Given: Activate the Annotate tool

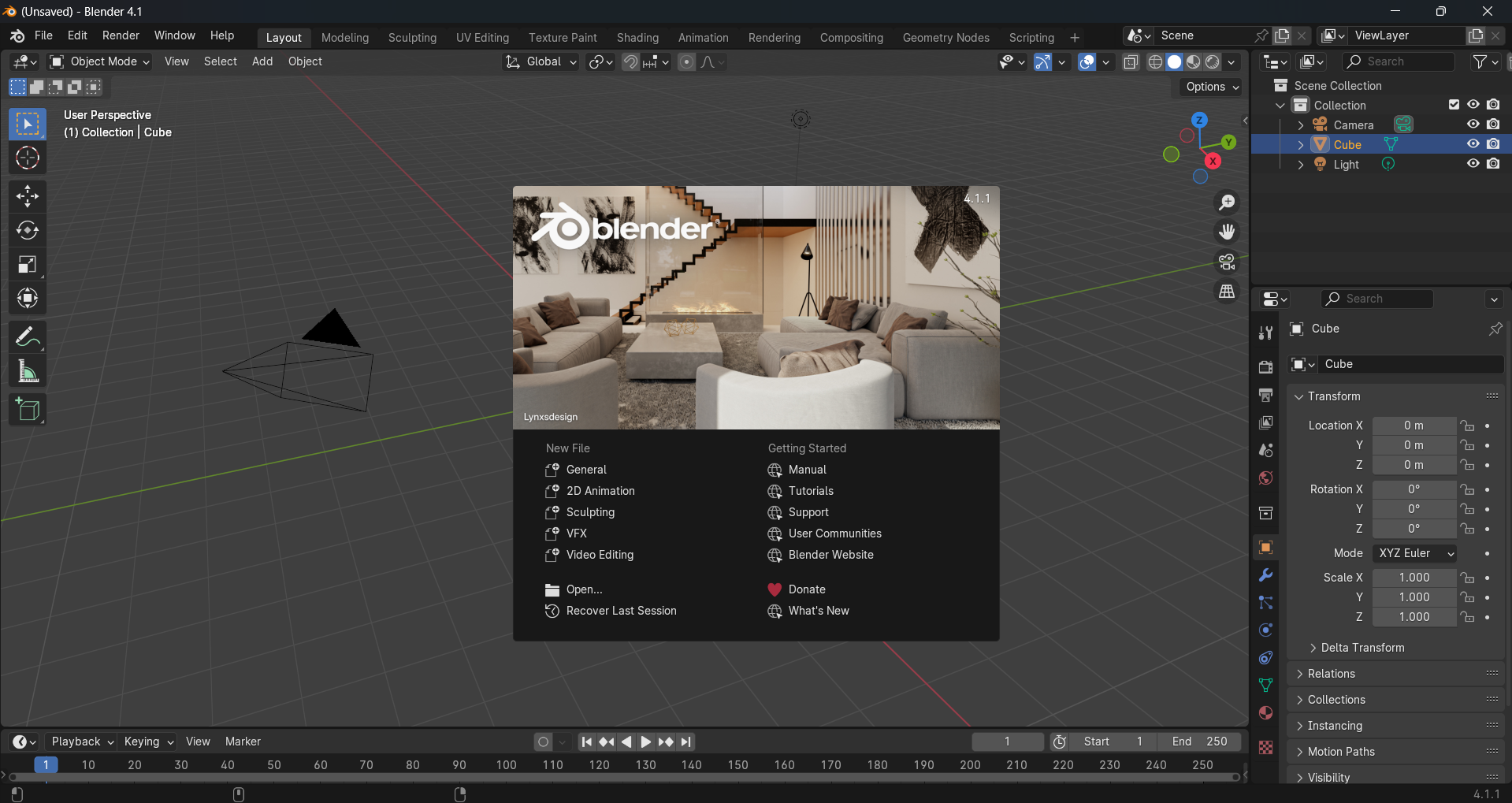Looking at the screenshot, I should pos(28,337).
